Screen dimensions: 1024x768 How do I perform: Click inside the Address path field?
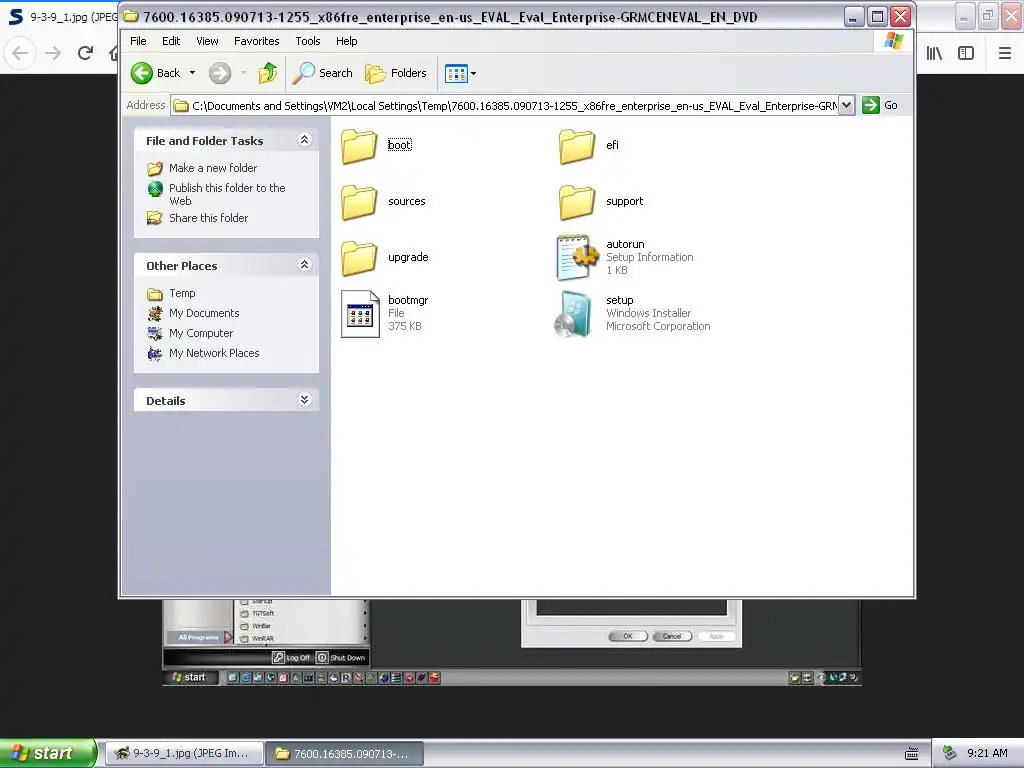point(504,106)
